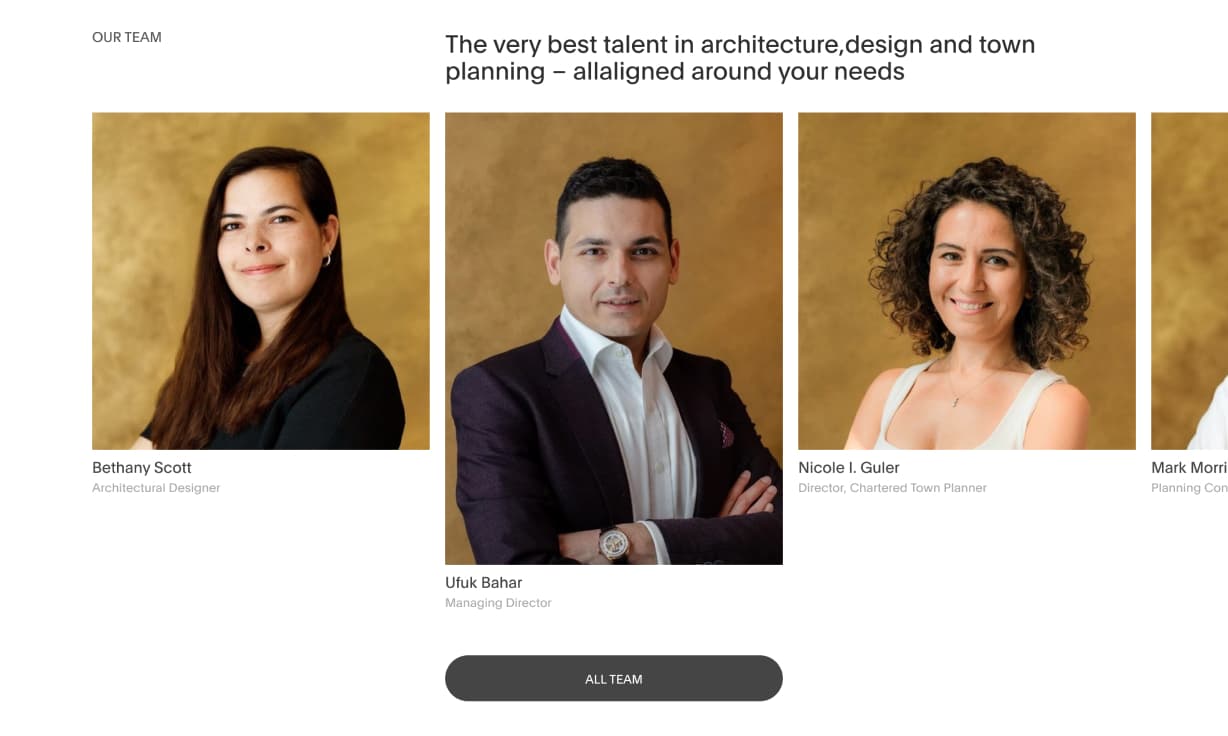Click the wristwatch in Ufuk Bahar's photo
1228x736 pixels.
pyautogui.click(x=613, y=542)
